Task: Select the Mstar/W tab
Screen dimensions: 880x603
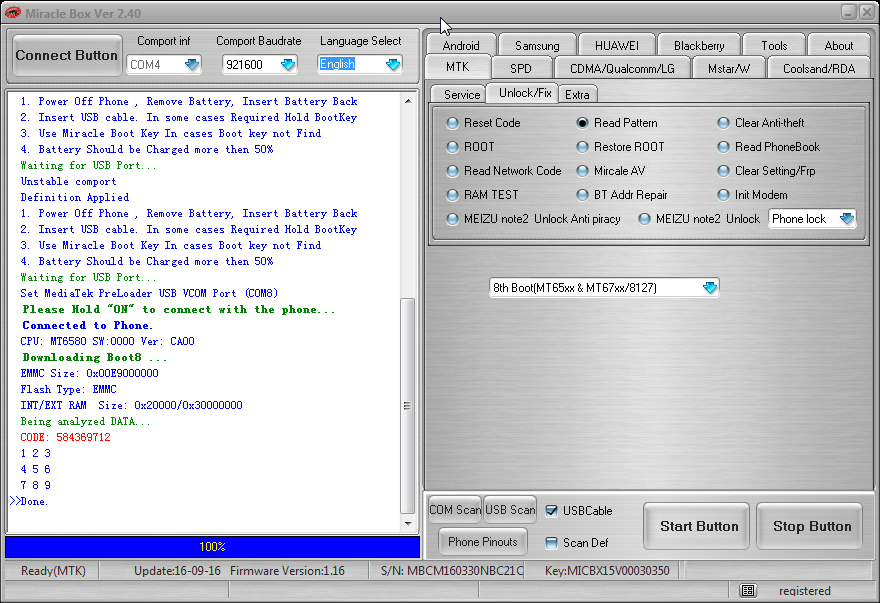Action: point(728,68)
